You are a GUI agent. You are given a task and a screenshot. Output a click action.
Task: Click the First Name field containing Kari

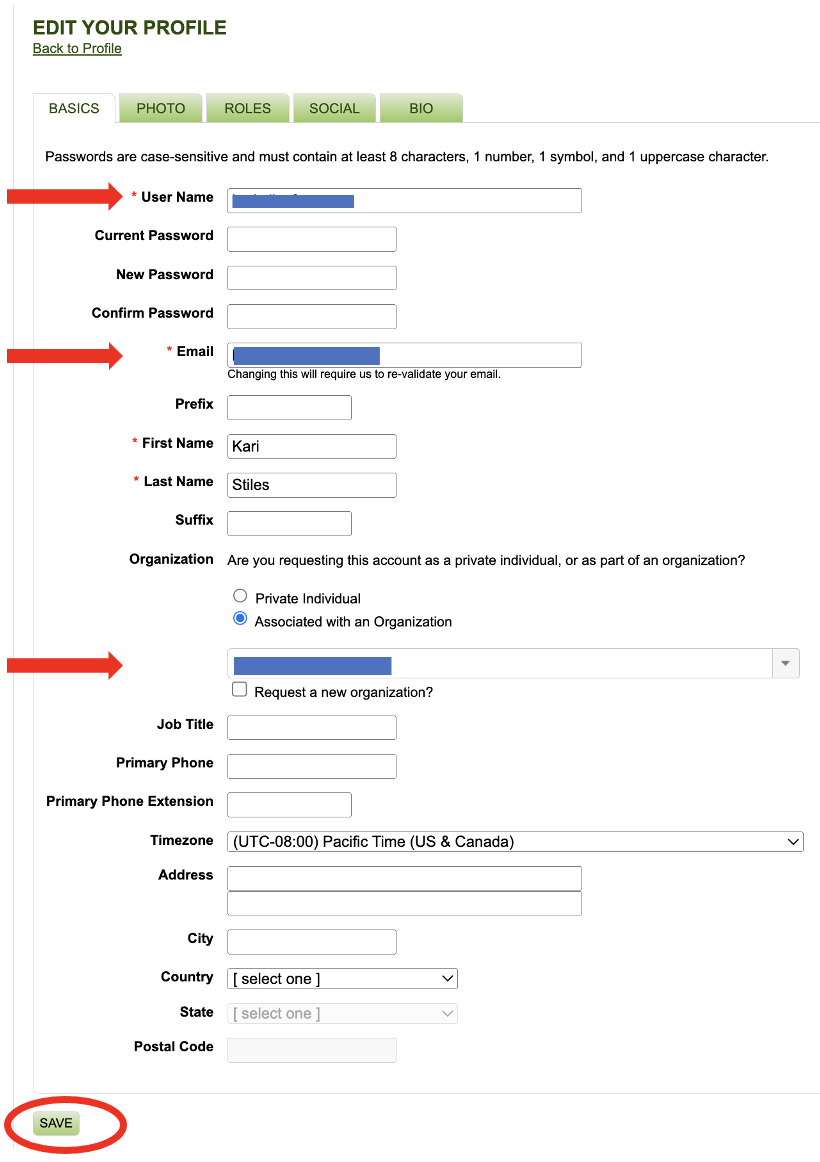[312, 446]
